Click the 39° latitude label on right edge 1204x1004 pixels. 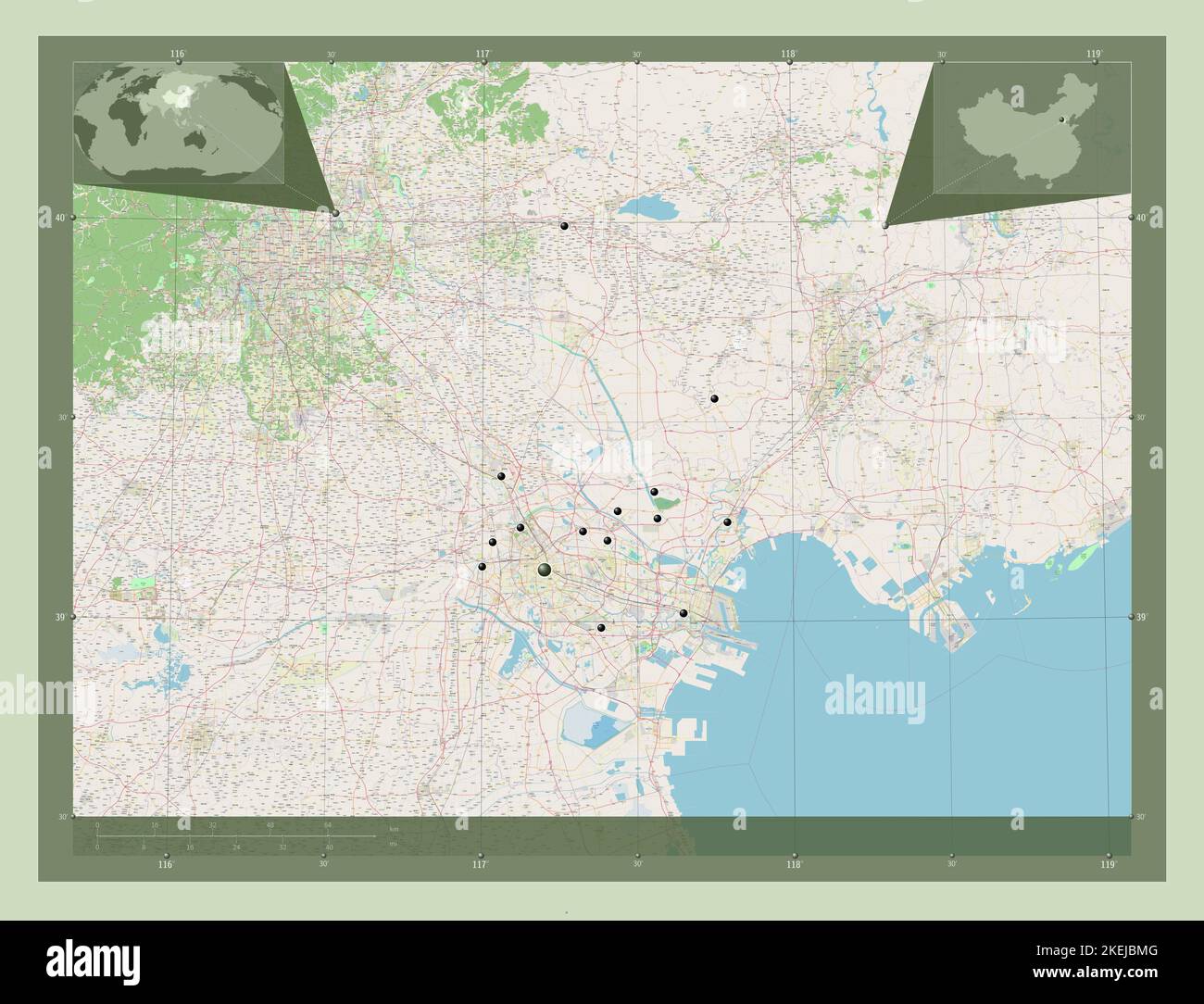click(1143, 617)
